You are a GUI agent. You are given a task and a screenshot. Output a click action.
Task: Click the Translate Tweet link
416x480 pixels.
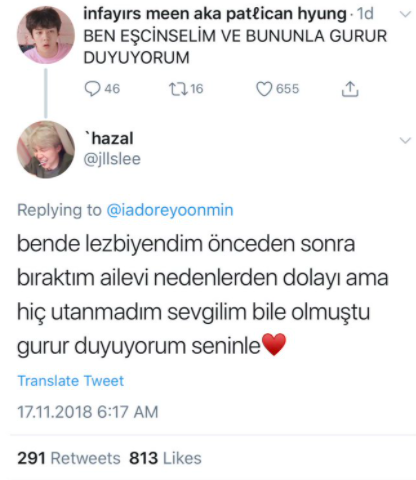coord(71,381)
